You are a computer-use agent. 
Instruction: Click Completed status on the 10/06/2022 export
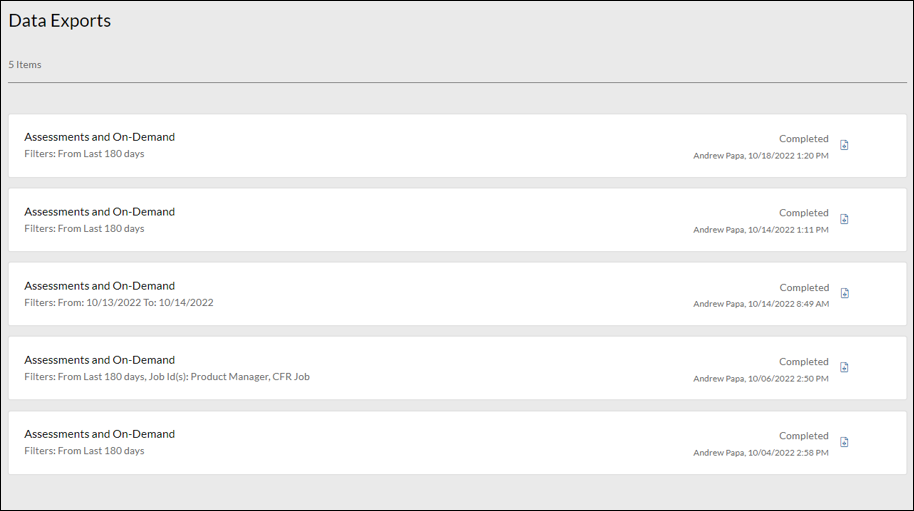coord(803,362)
